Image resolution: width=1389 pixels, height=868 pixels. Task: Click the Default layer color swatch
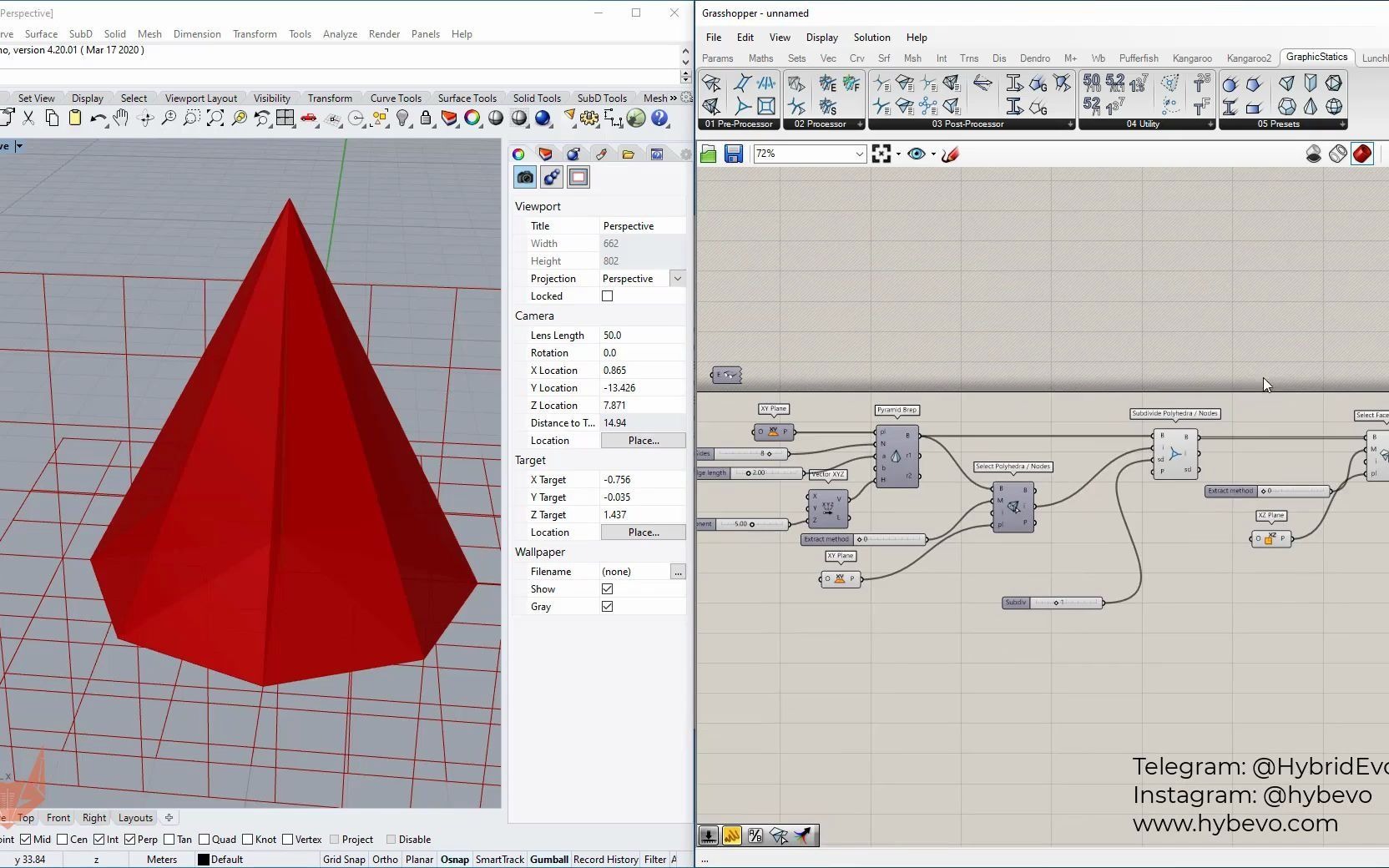[x=203, y=859]
